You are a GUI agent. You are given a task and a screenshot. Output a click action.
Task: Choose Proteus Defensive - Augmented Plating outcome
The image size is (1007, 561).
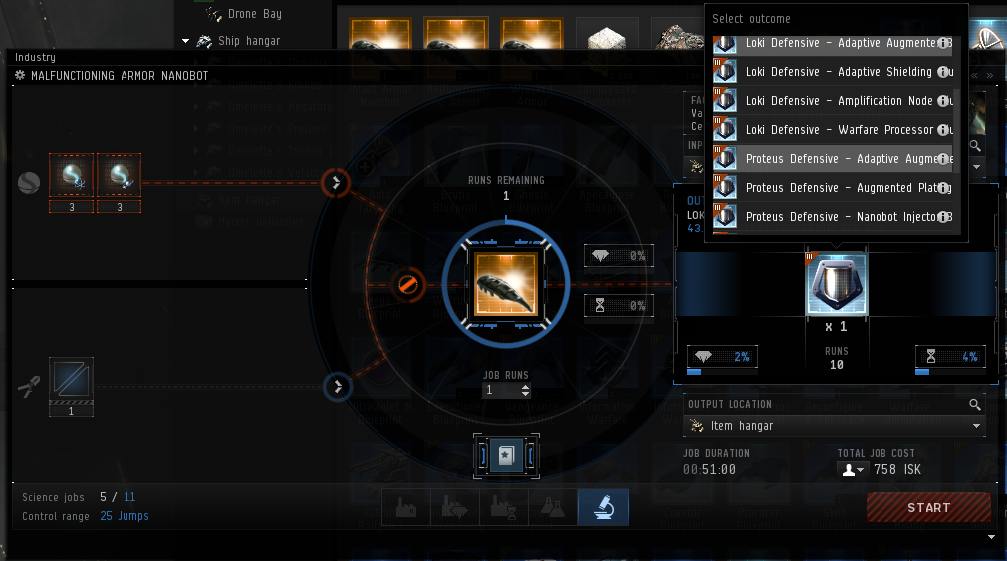coord(832,188)
